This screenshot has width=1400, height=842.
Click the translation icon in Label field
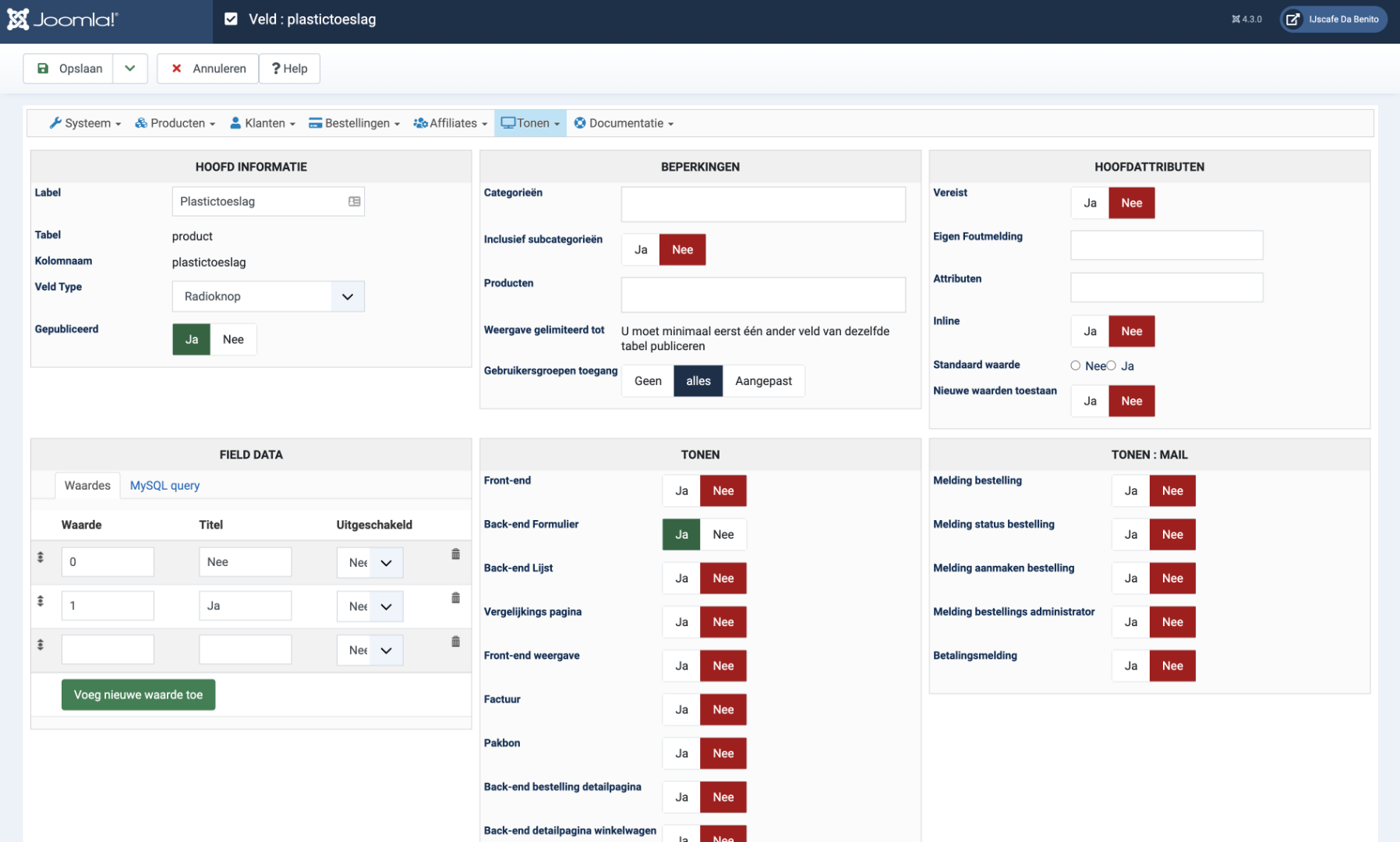[x=355, y=201]
